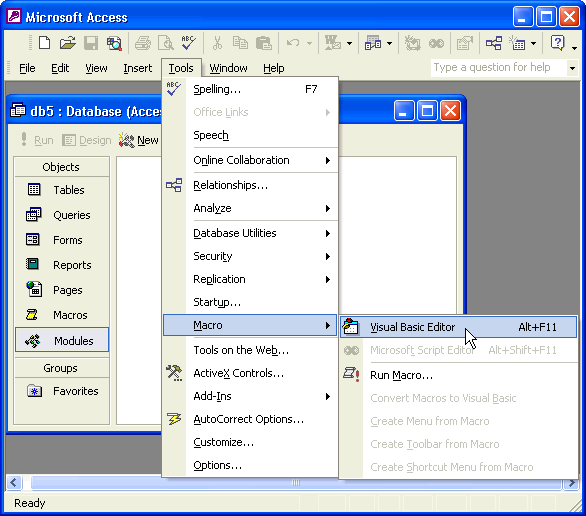This screenshot has width=586, height=516.
Task: Select Speech in Tools menu
Action: 250,135
